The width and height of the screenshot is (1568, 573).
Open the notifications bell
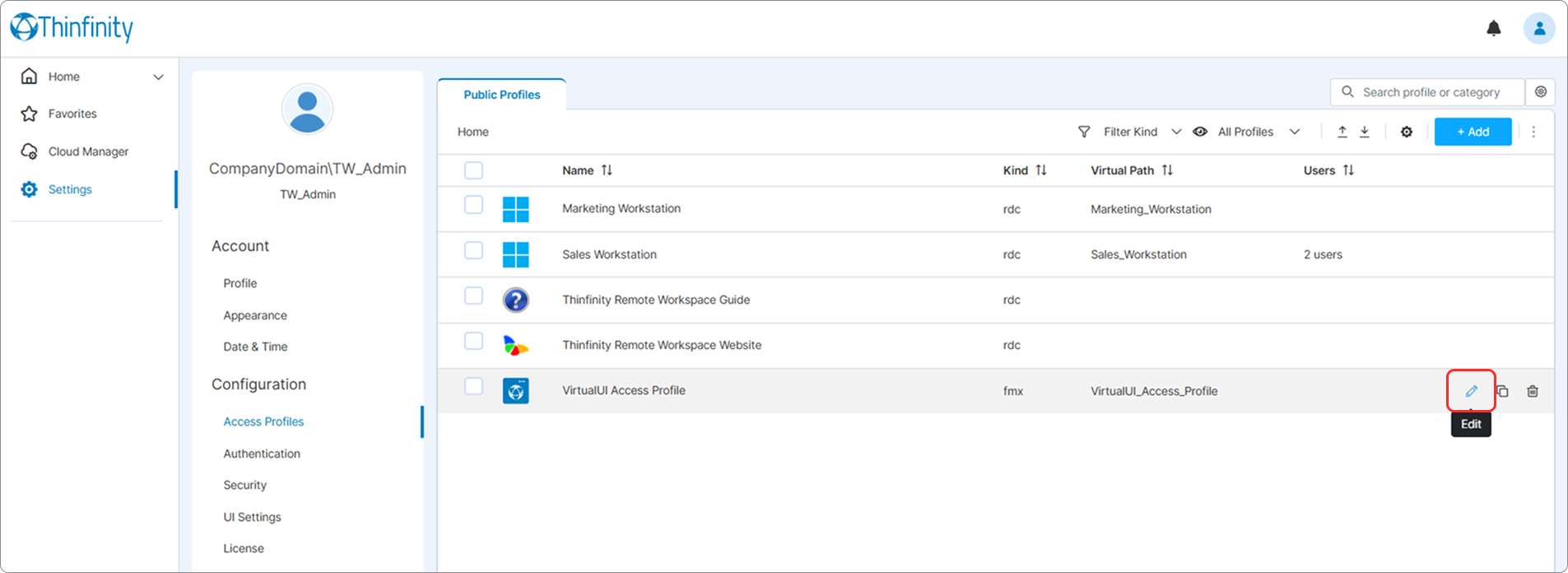click(1494, 29)
